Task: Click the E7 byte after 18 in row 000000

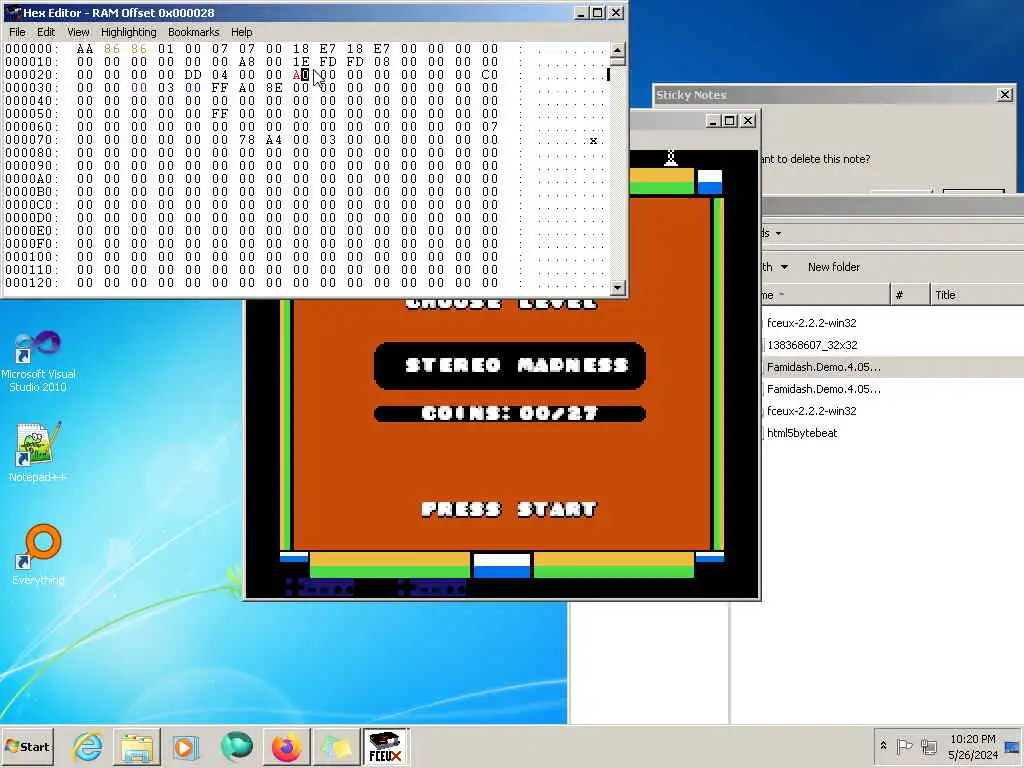Action: (328, 49)
